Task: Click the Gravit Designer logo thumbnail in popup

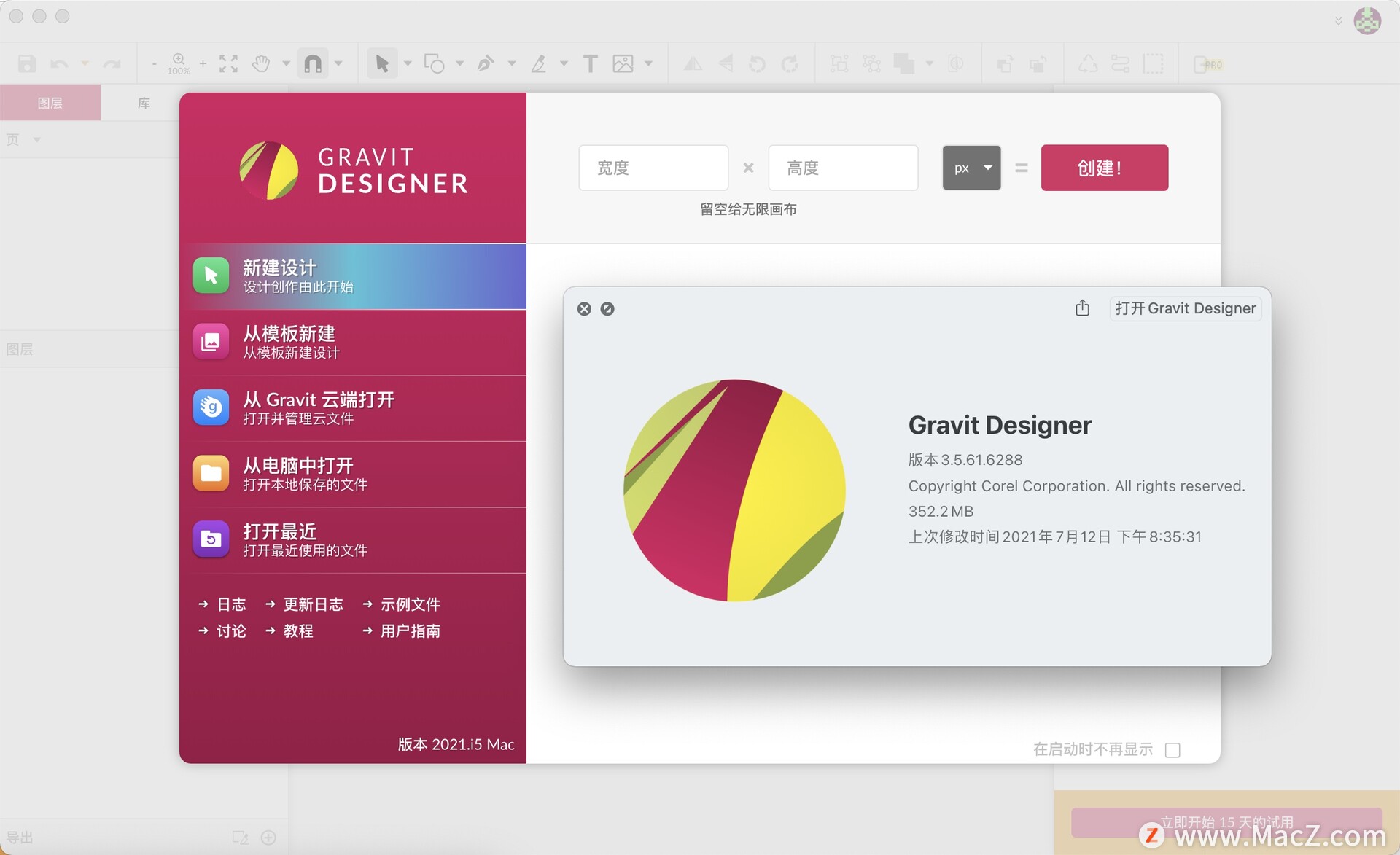Action: [734, 490]
